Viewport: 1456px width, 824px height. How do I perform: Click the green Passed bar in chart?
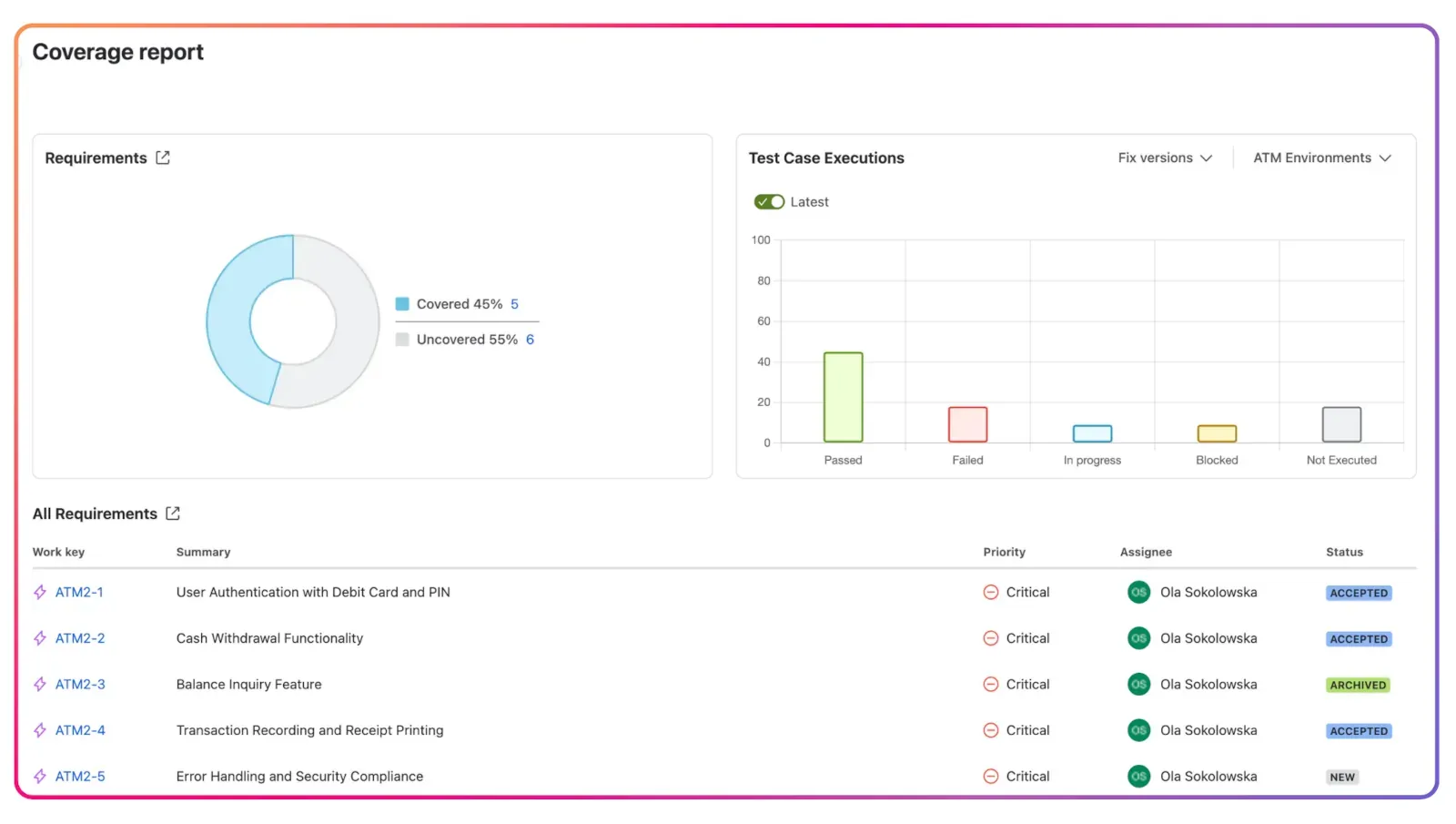[843, 397]
